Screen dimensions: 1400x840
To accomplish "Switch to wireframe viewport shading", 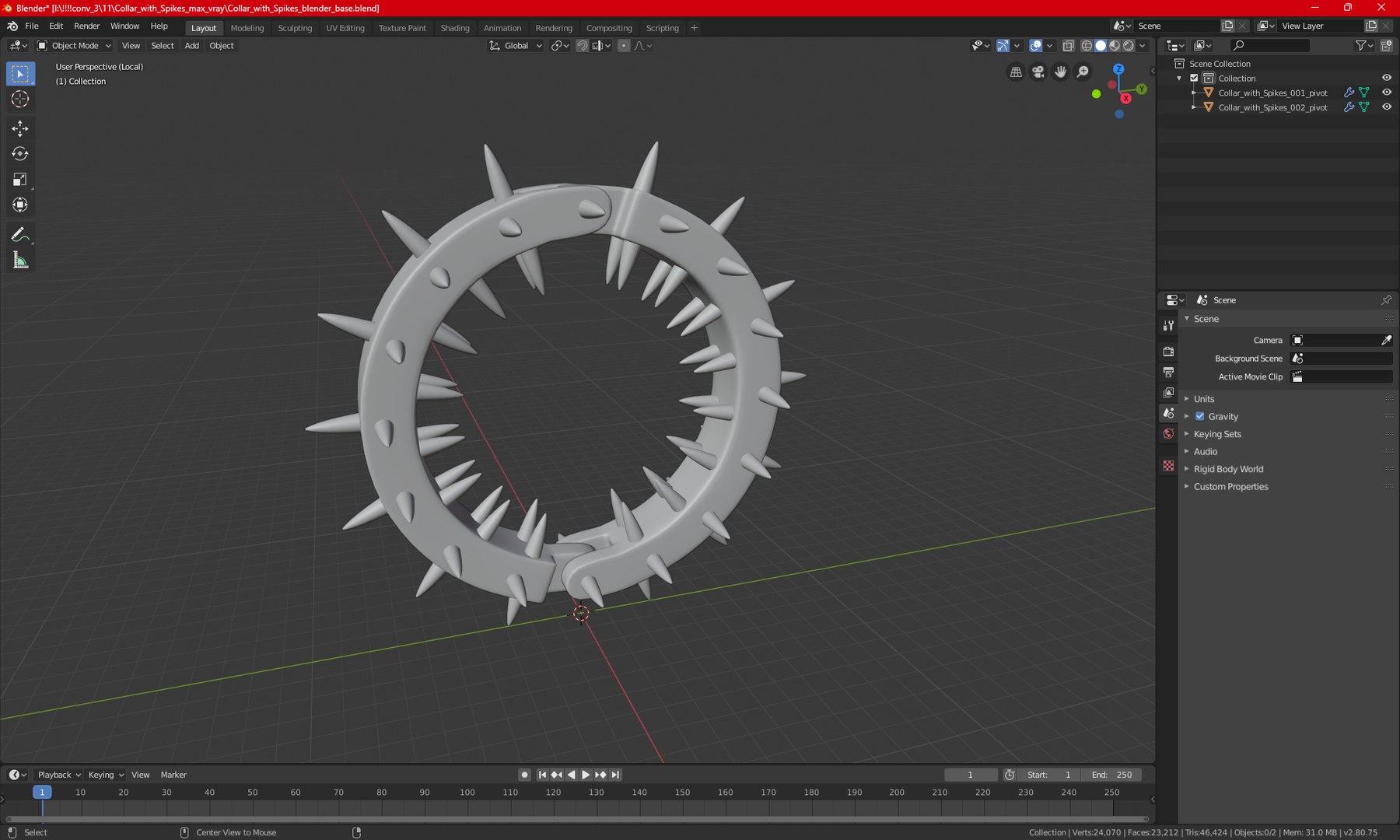I will pyautogui.click(x=1087, y=46).
